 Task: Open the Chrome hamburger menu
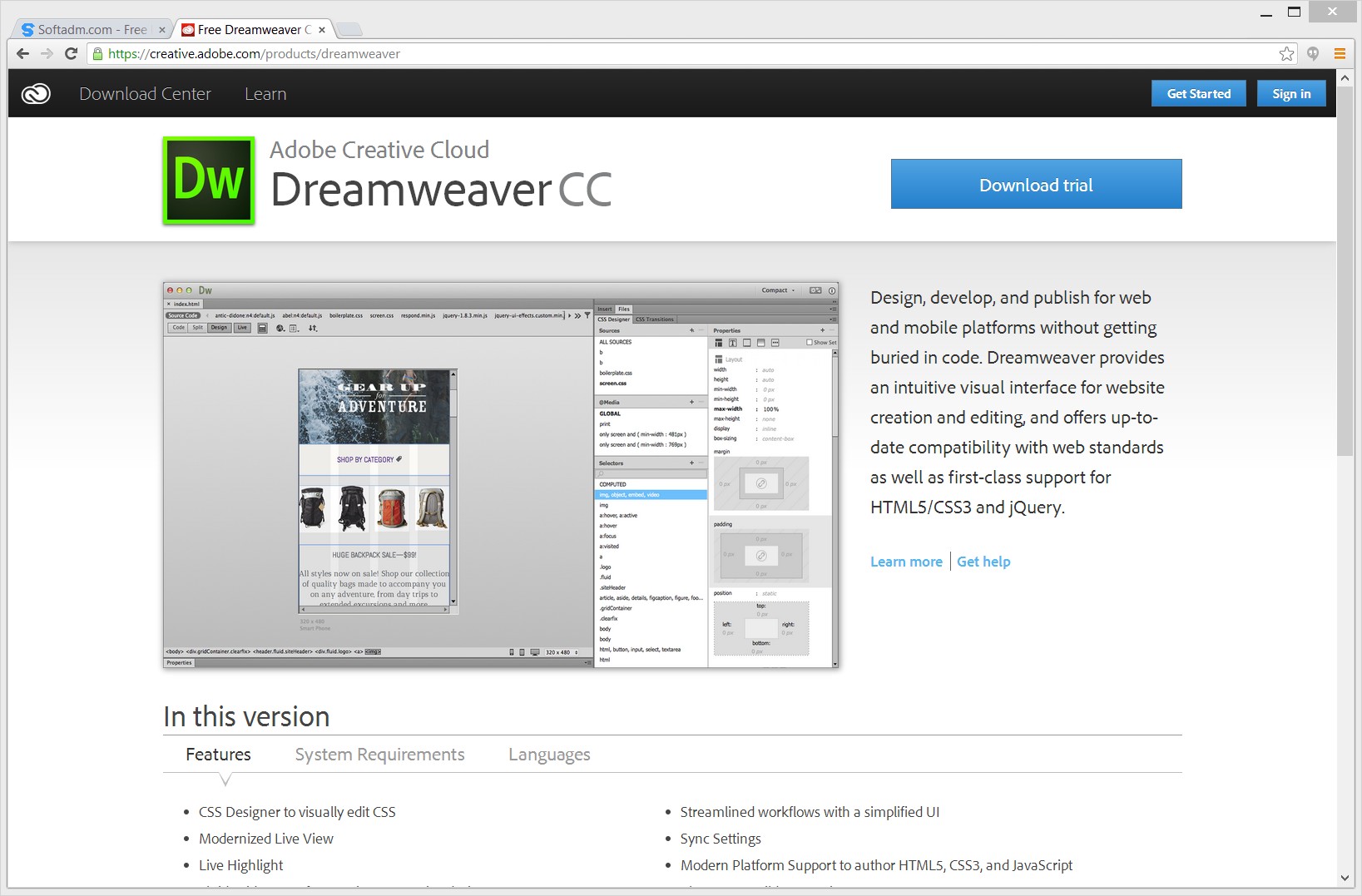click(x=1340, y=54)
